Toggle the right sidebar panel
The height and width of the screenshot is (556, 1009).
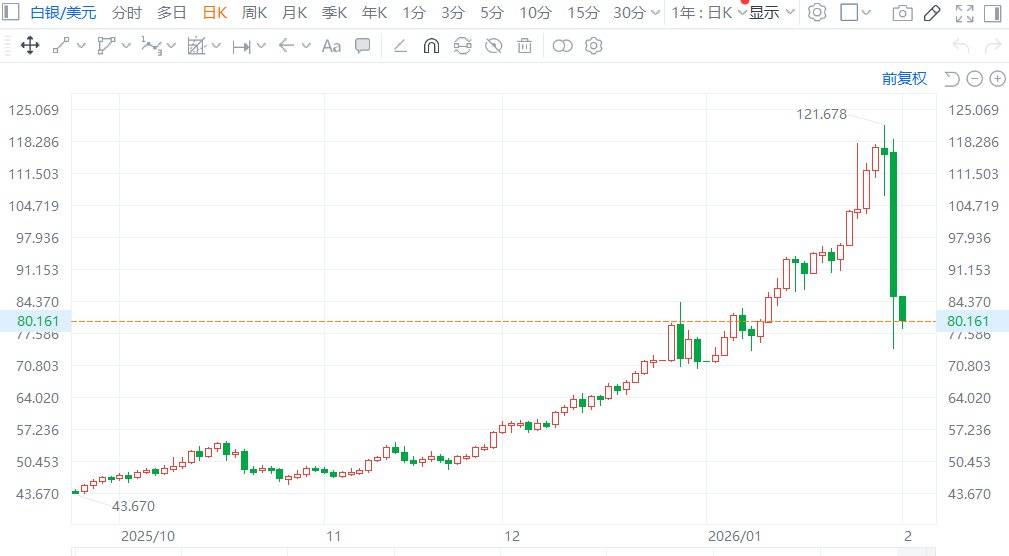[993, 13]
